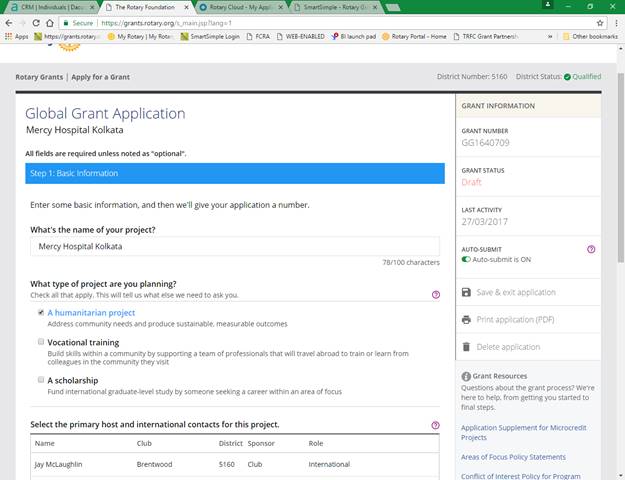Close the CRM Individuals tab
Image resolution: width=625 pixels, height=480 pixels.
tap(92, 7)
